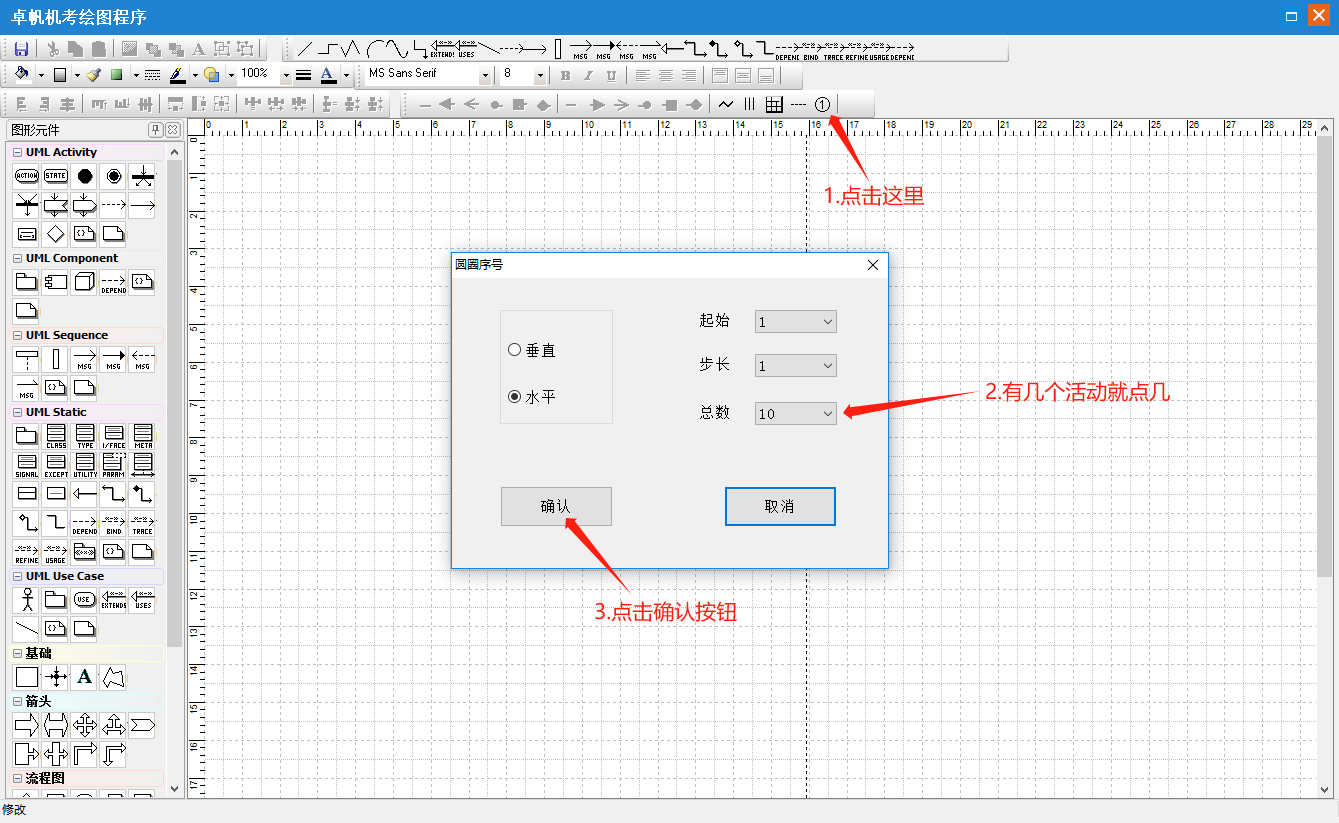Choose the CLASS element in UML Static
1339x823 pixels.
point(56,435)
